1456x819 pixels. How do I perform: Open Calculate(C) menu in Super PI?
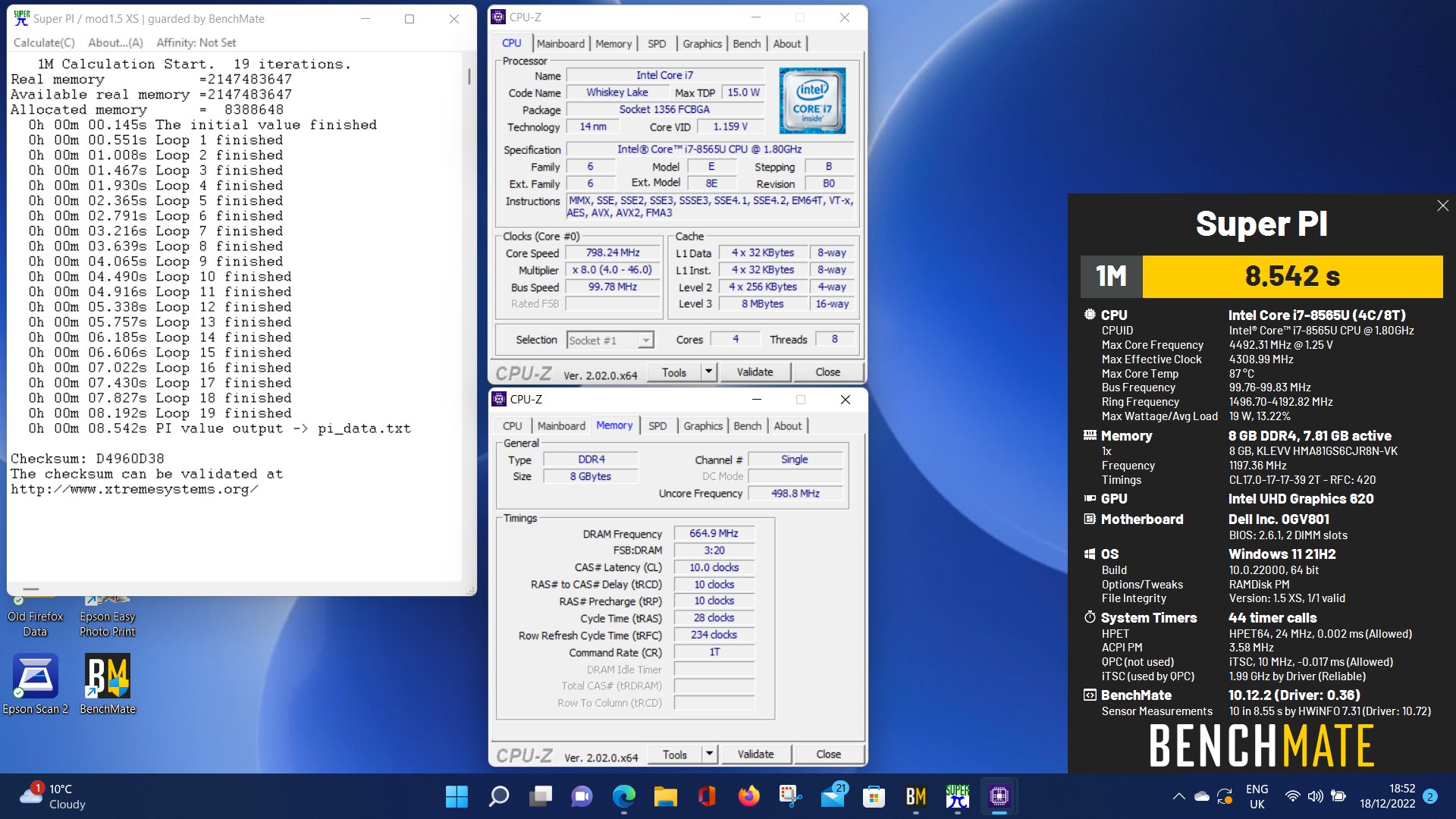[44, 42]
